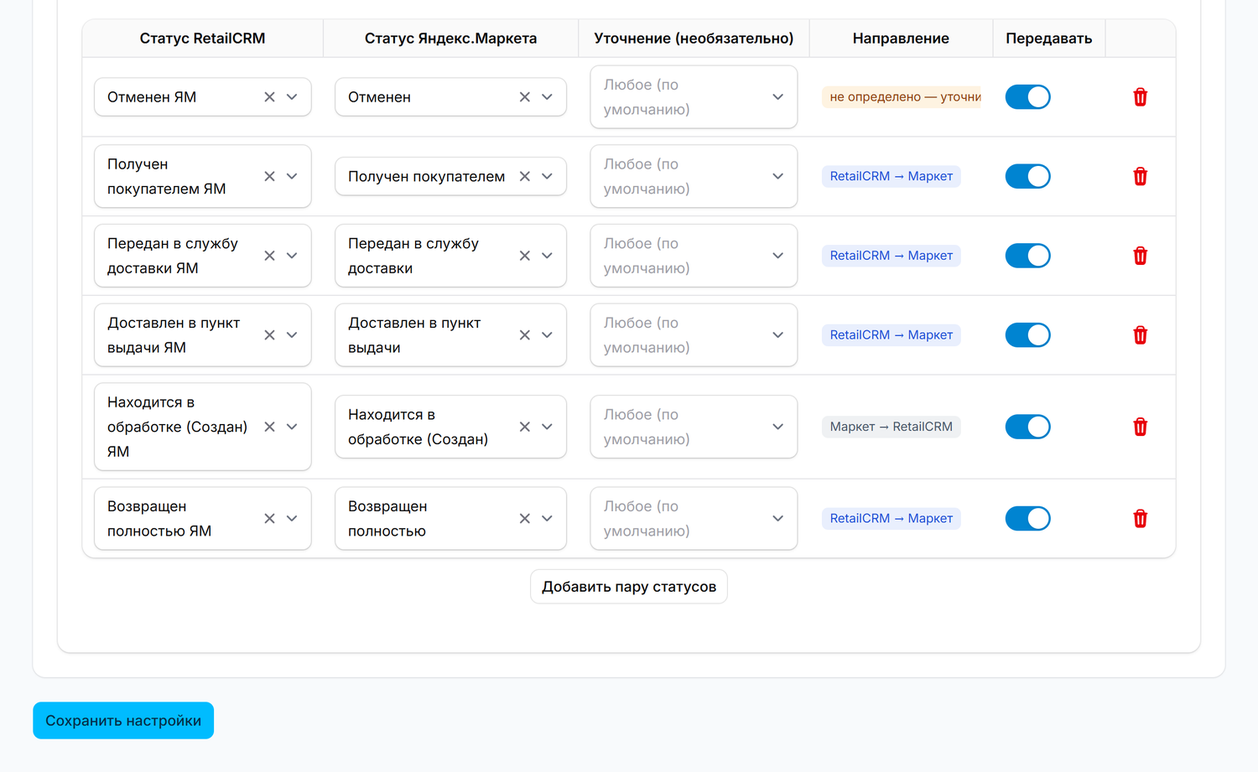Save settings with Сохранить настройки

[x=123, y=721]
